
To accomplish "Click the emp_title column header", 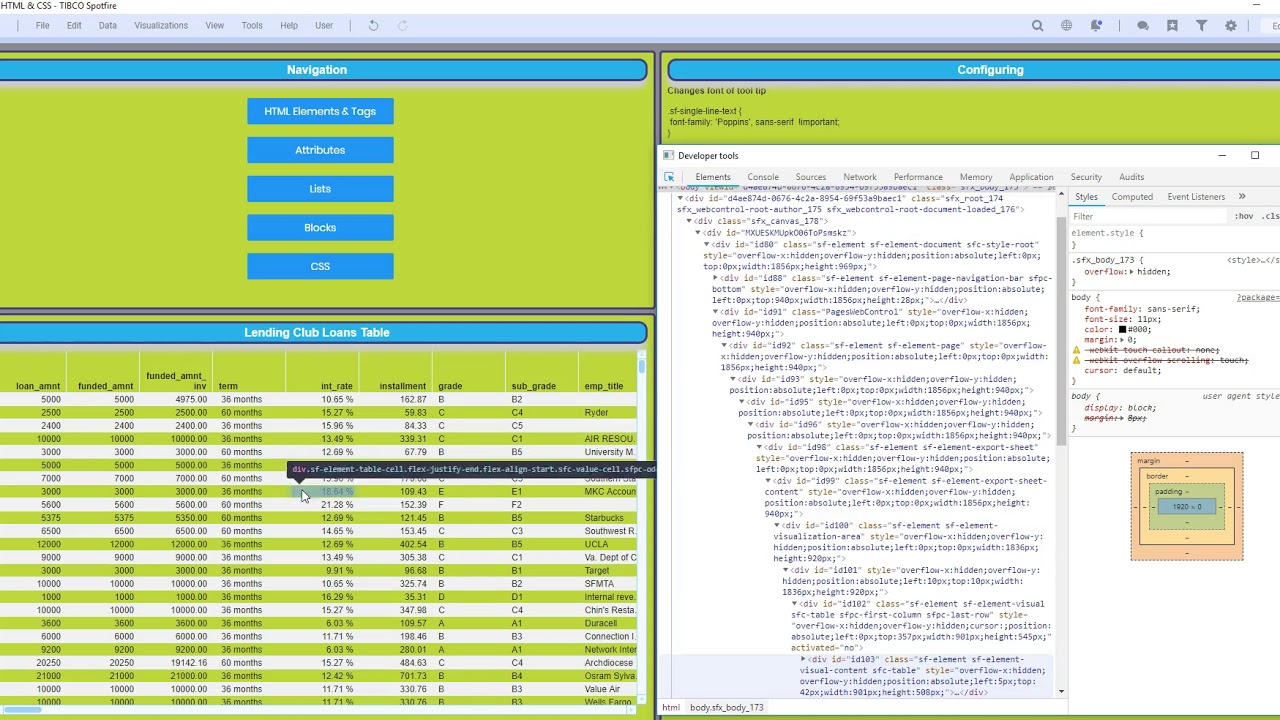I will (604, 386).
